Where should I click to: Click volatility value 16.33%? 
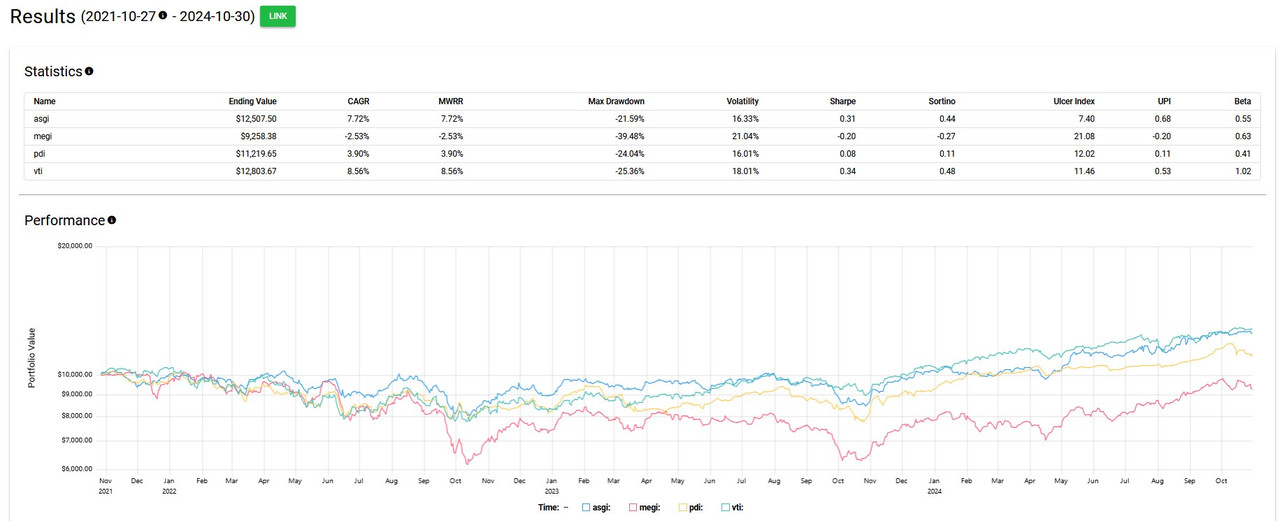click(x=745, y=119)
